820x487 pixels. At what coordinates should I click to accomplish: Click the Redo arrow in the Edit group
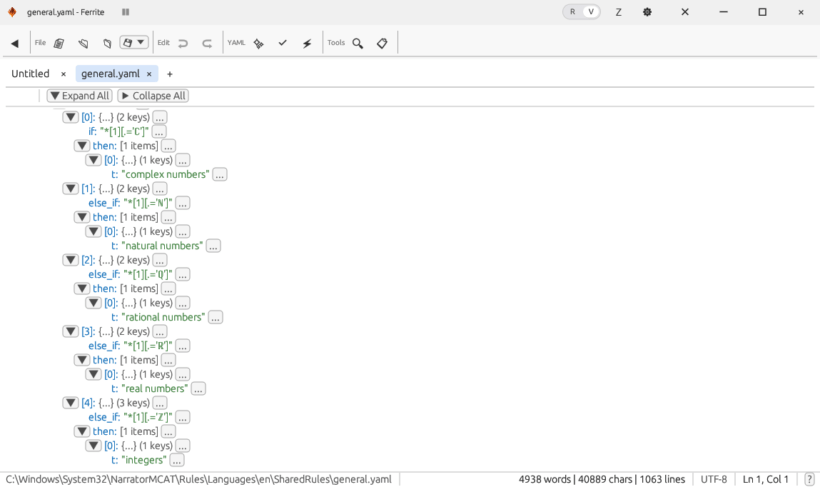(x=207, y=43)
